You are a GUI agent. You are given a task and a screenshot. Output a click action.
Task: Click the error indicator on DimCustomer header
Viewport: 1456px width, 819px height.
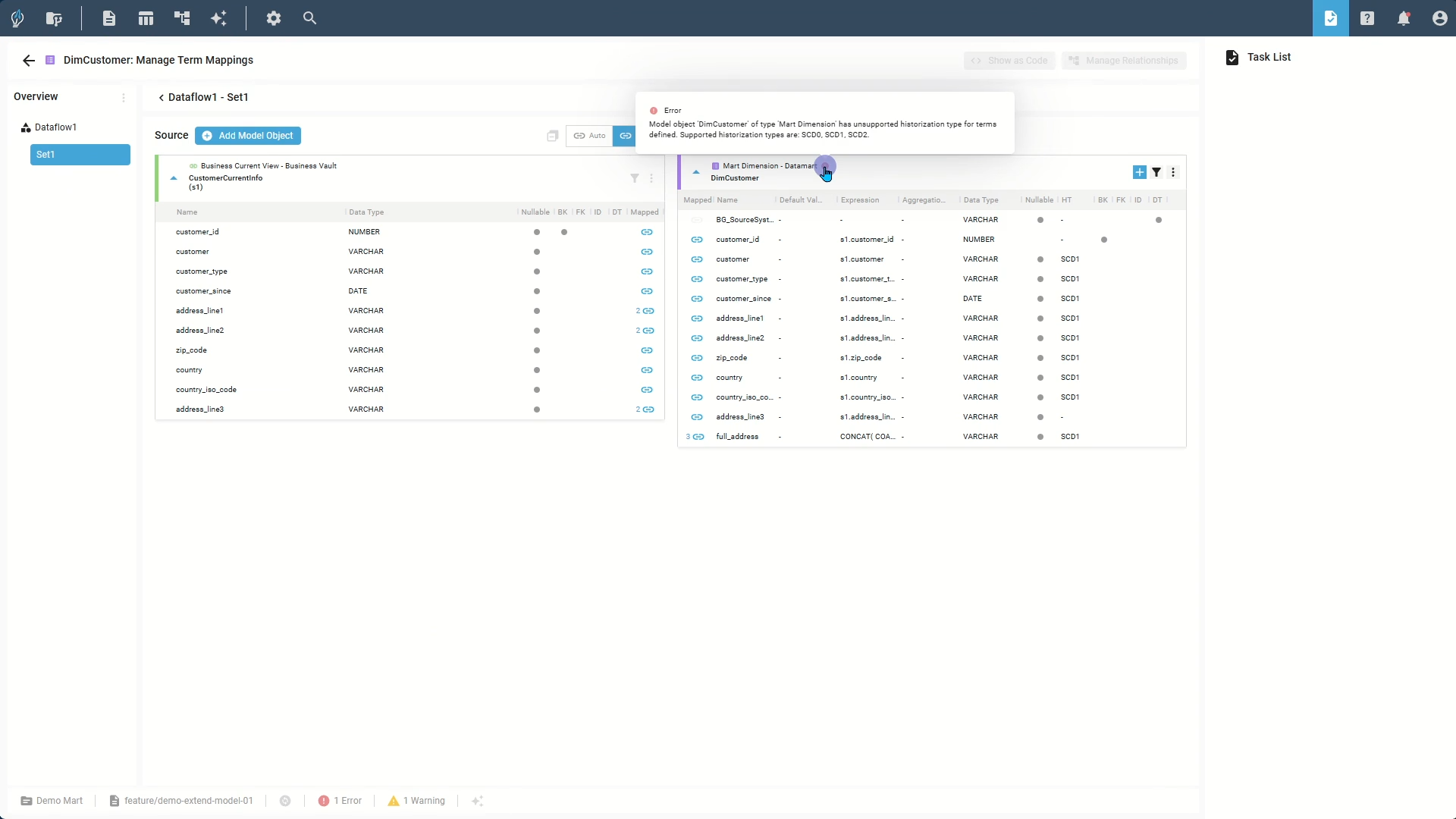pyautogui.click(x=825, y=166)
